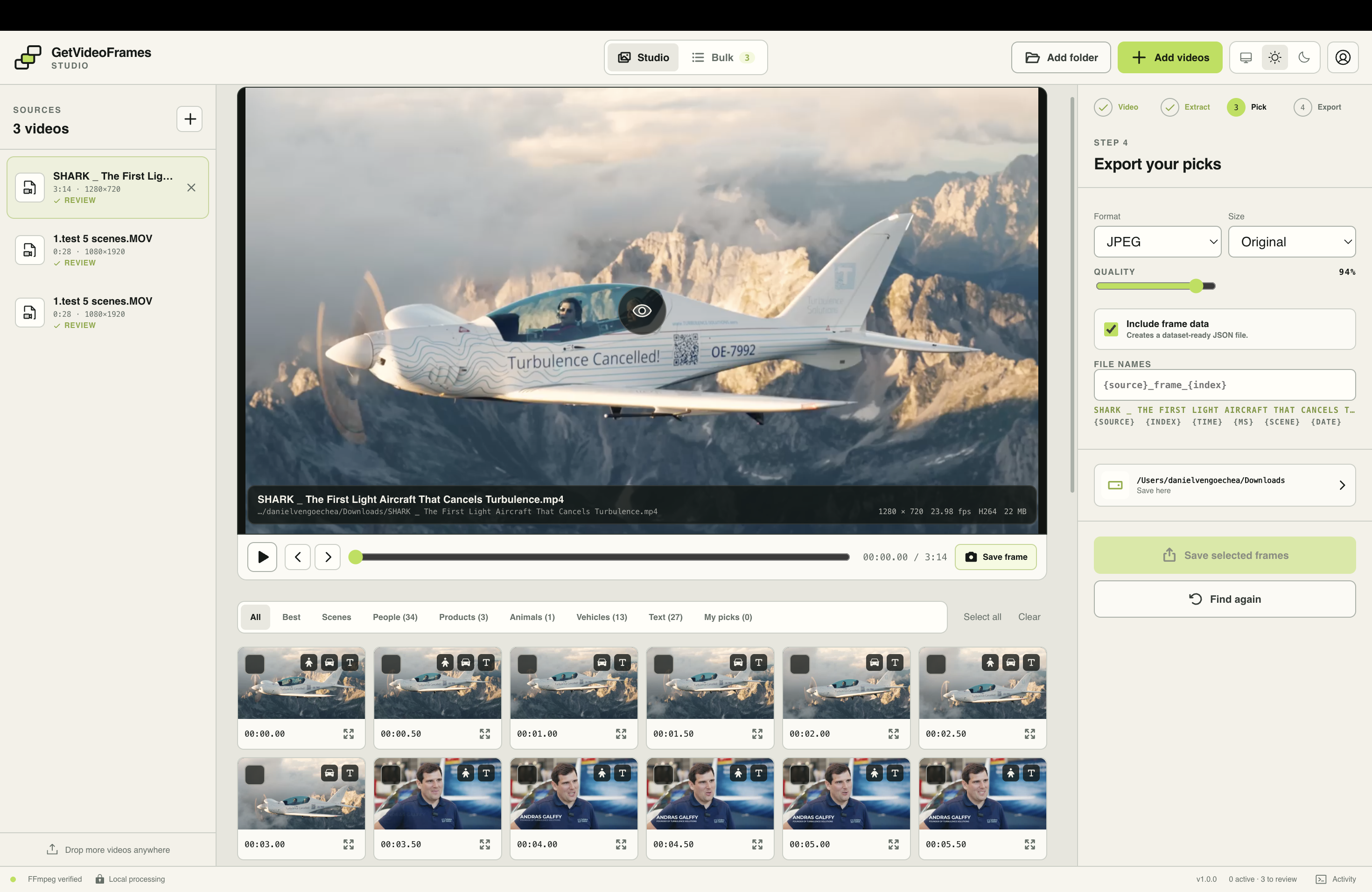Click Save selected frames button
Image resolution: width=1372 pixels, height=892 pixels.
point(1225,556)
